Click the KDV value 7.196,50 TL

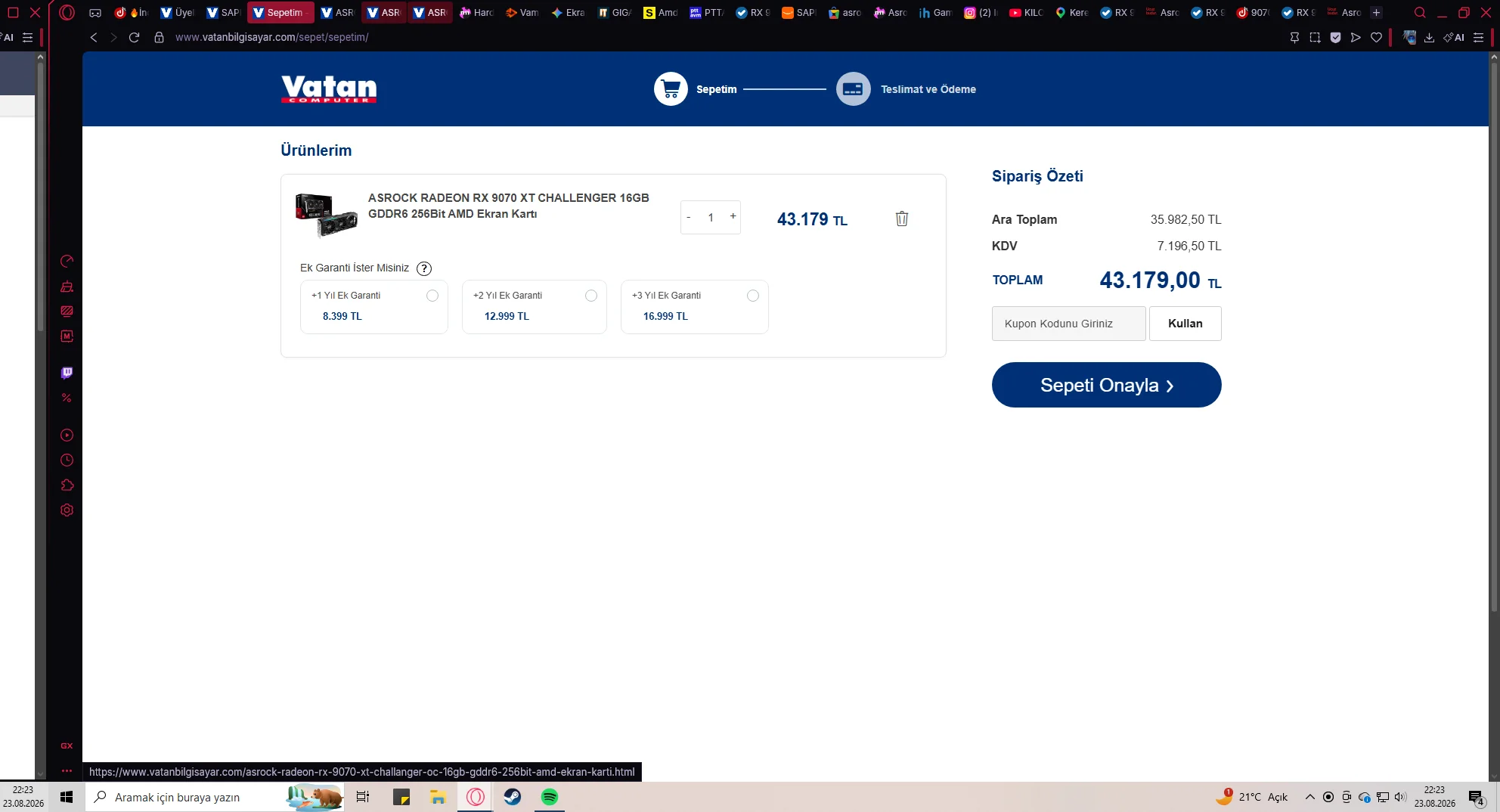pyautogui.click(x=1189, y=246)
